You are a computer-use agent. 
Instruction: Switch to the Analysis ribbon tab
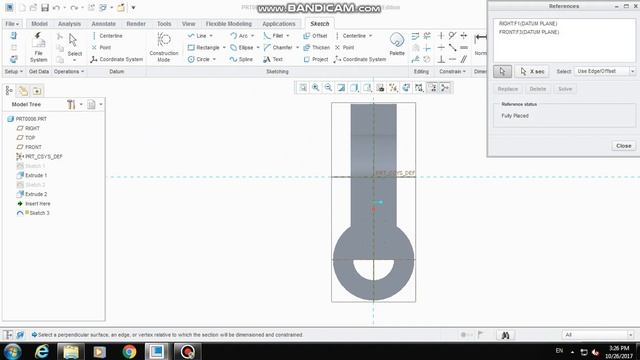[69, 24]
